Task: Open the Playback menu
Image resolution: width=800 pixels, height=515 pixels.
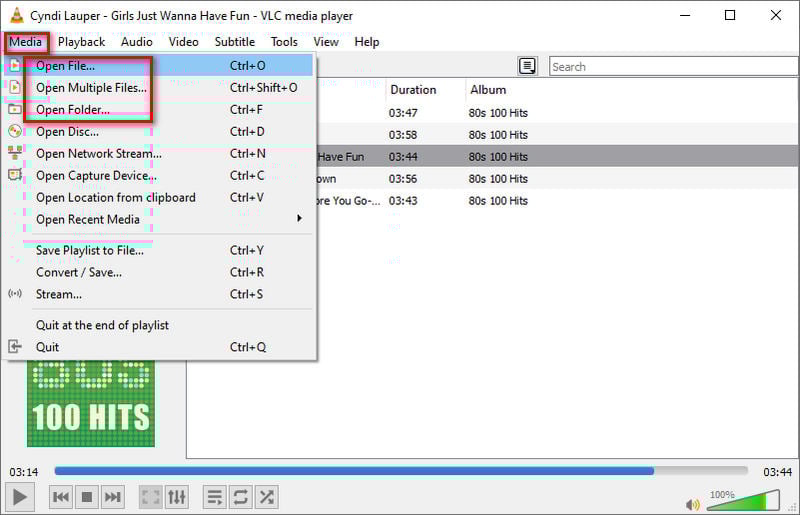Action: pos(81,42)
